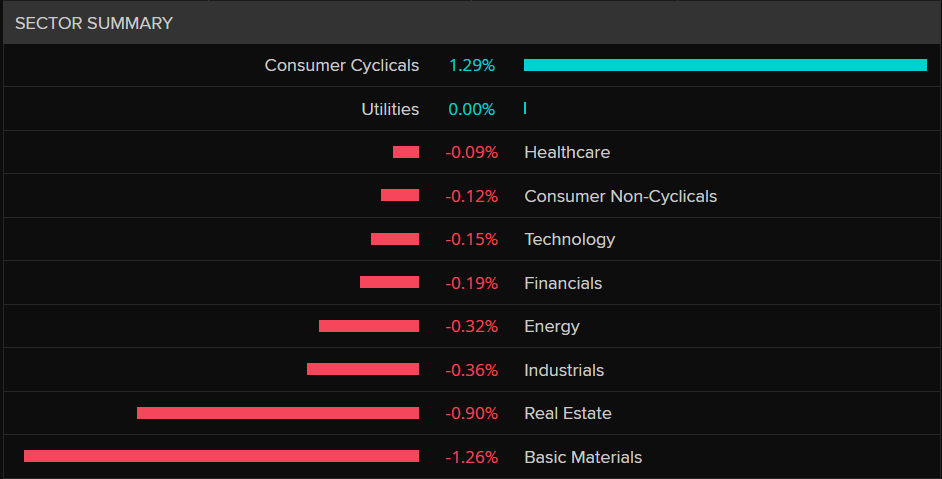Select the Technology sector label
This screenshot has width=942, height=479.
(569, 239)
